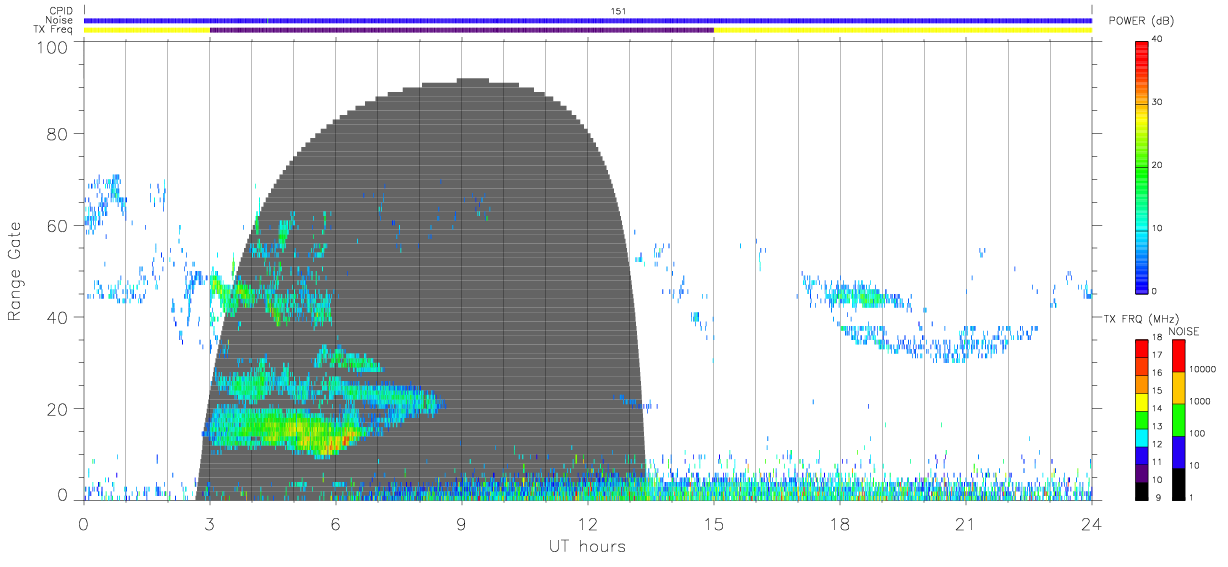
Task: Click the 9 tick of TX FRQ legend
Action: (x=1158, y=498)
